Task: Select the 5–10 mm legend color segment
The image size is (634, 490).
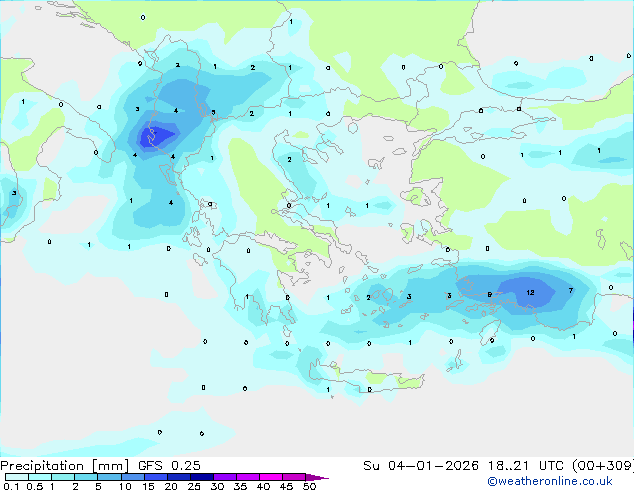Action: tap(109, 477)
